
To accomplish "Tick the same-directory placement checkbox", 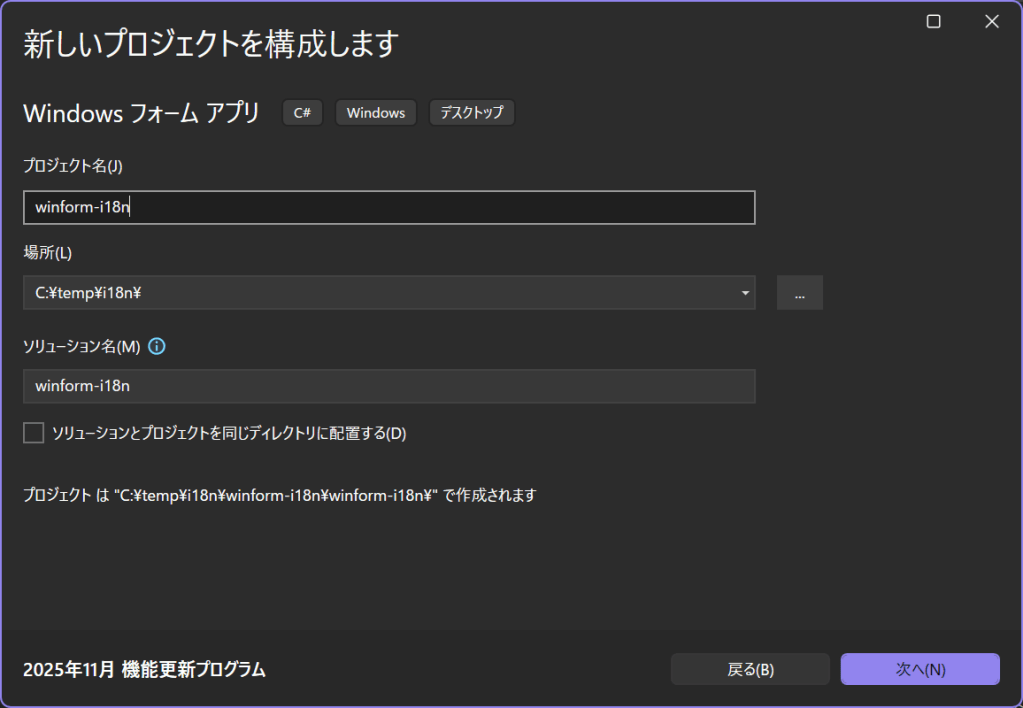I will click(34, 433).
